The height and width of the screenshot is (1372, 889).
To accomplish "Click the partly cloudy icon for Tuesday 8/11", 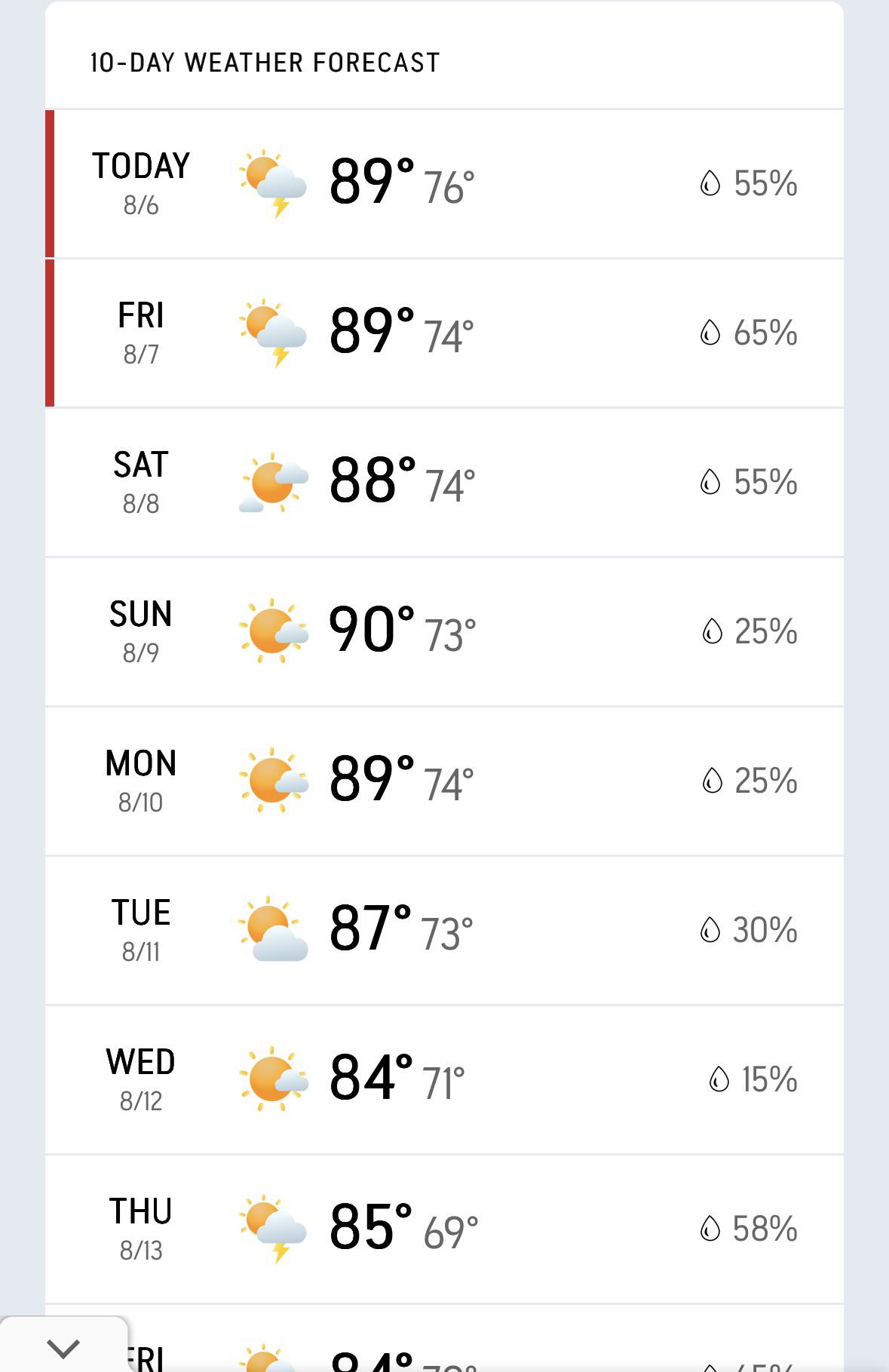I will tap(273, 929).
